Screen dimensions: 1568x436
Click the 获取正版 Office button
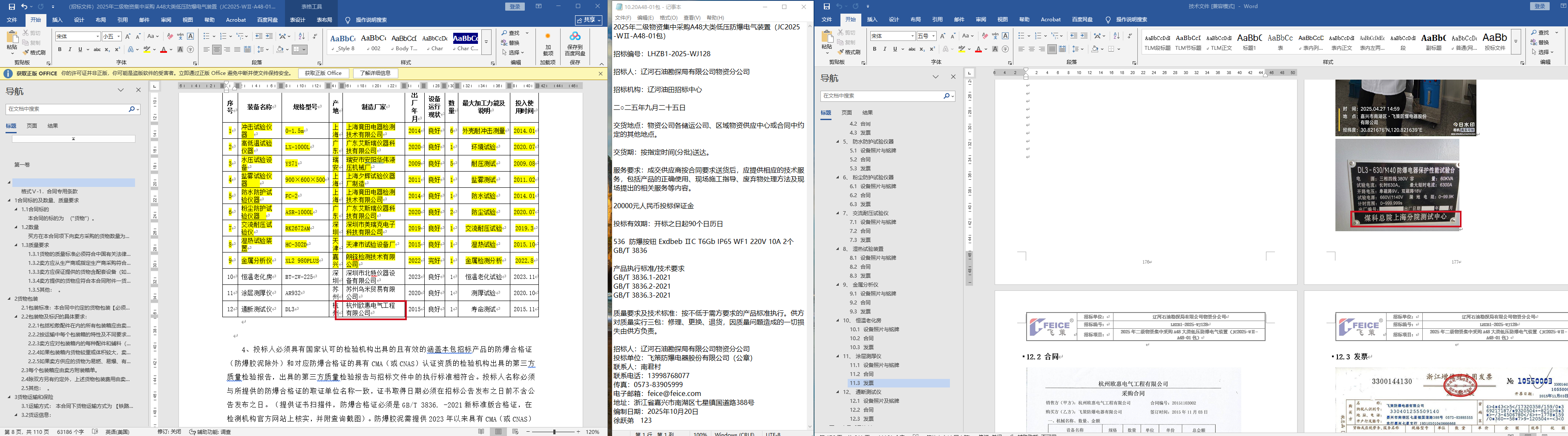coord(324,74)
